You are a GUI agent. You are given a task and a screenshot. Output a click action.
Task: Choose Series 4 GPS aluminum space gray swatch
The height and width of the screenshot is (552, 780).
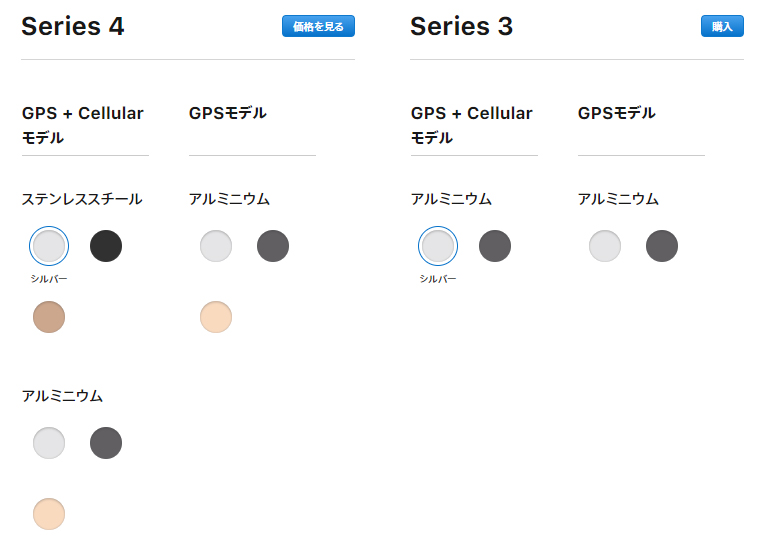click(273, 246)
